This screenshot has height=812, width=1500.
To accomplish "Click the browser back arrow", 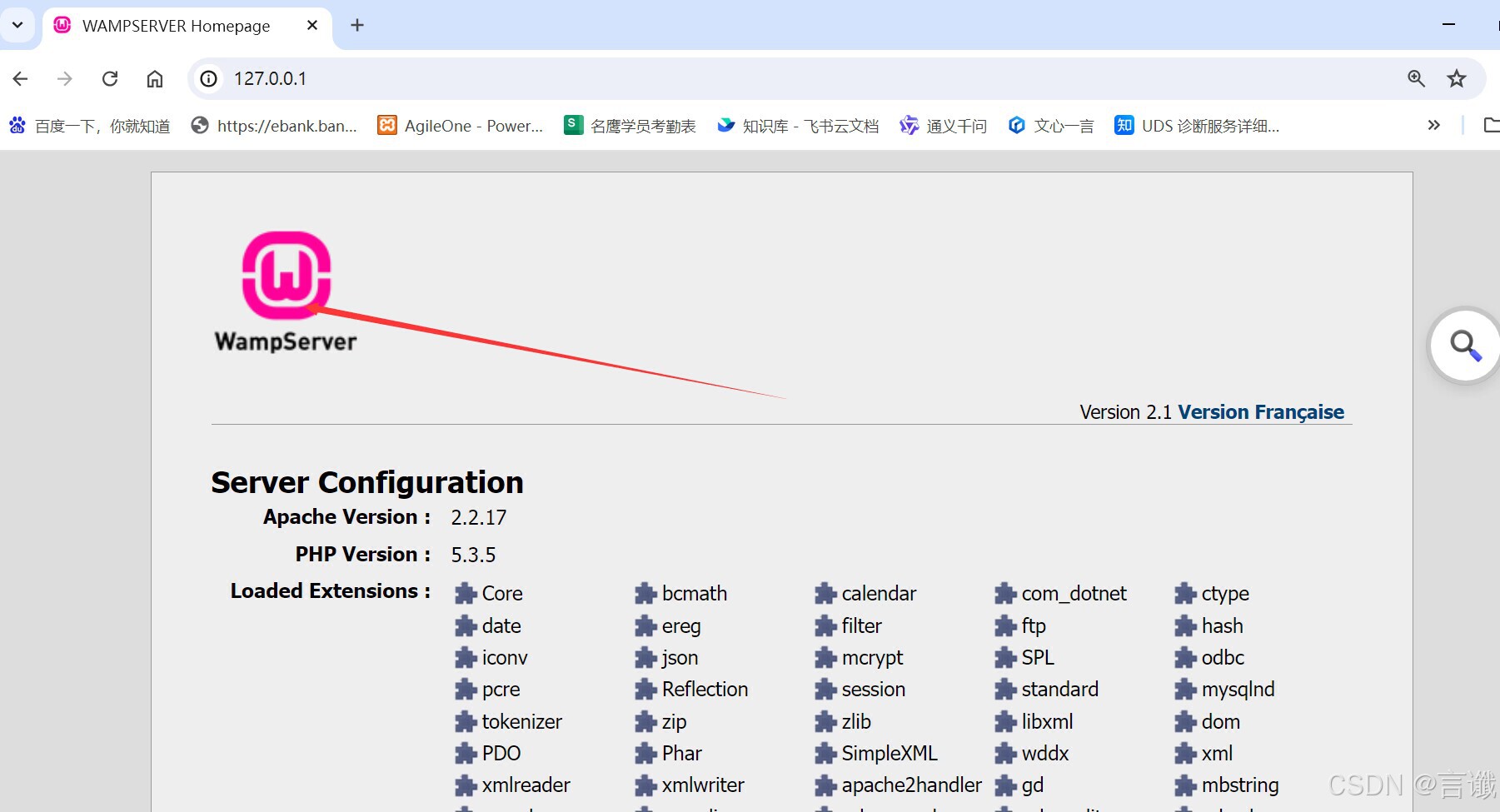I will (21, 78).
